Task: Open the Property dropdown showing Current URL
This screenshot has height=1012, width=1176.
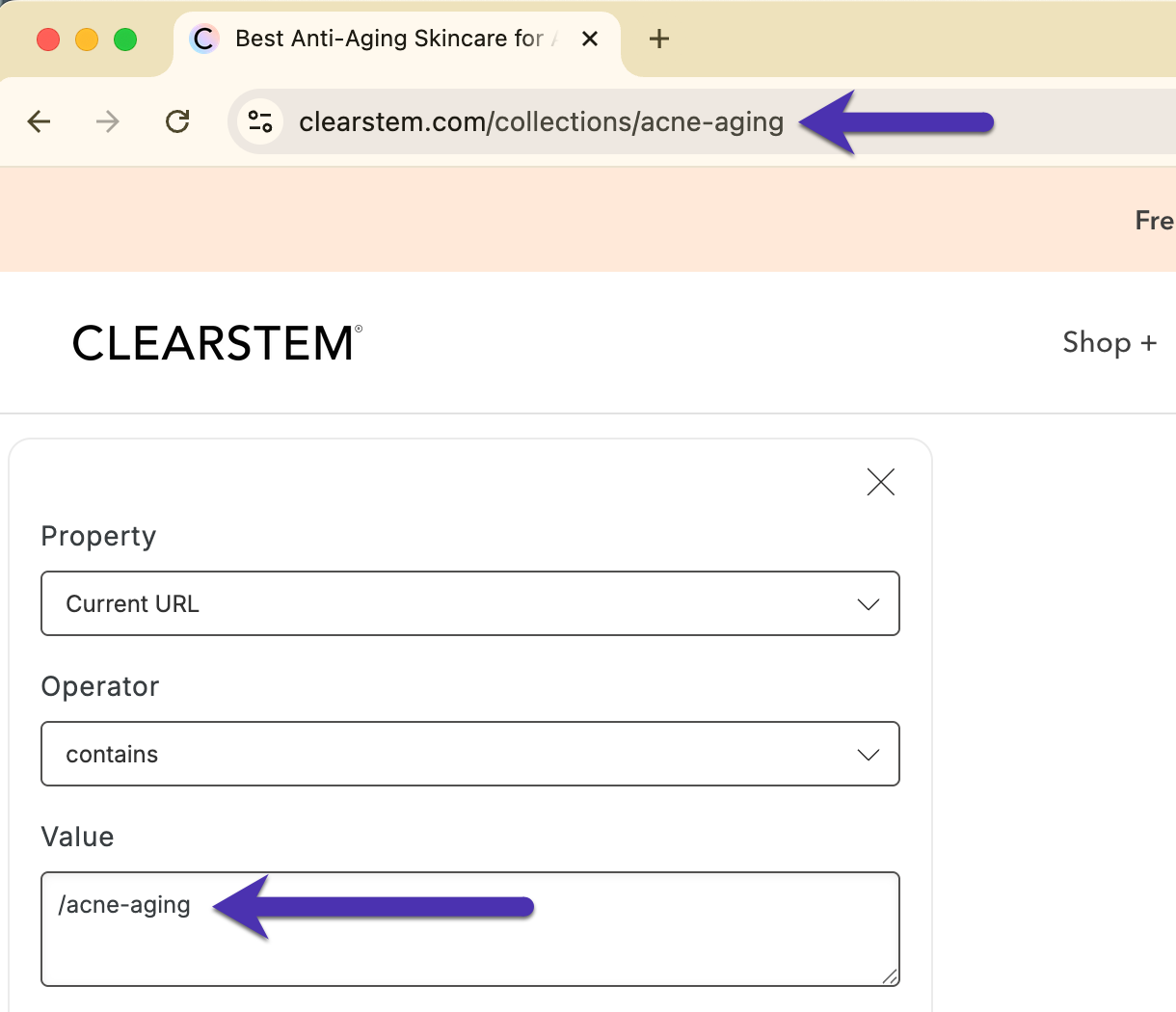Action: point(470,603)
